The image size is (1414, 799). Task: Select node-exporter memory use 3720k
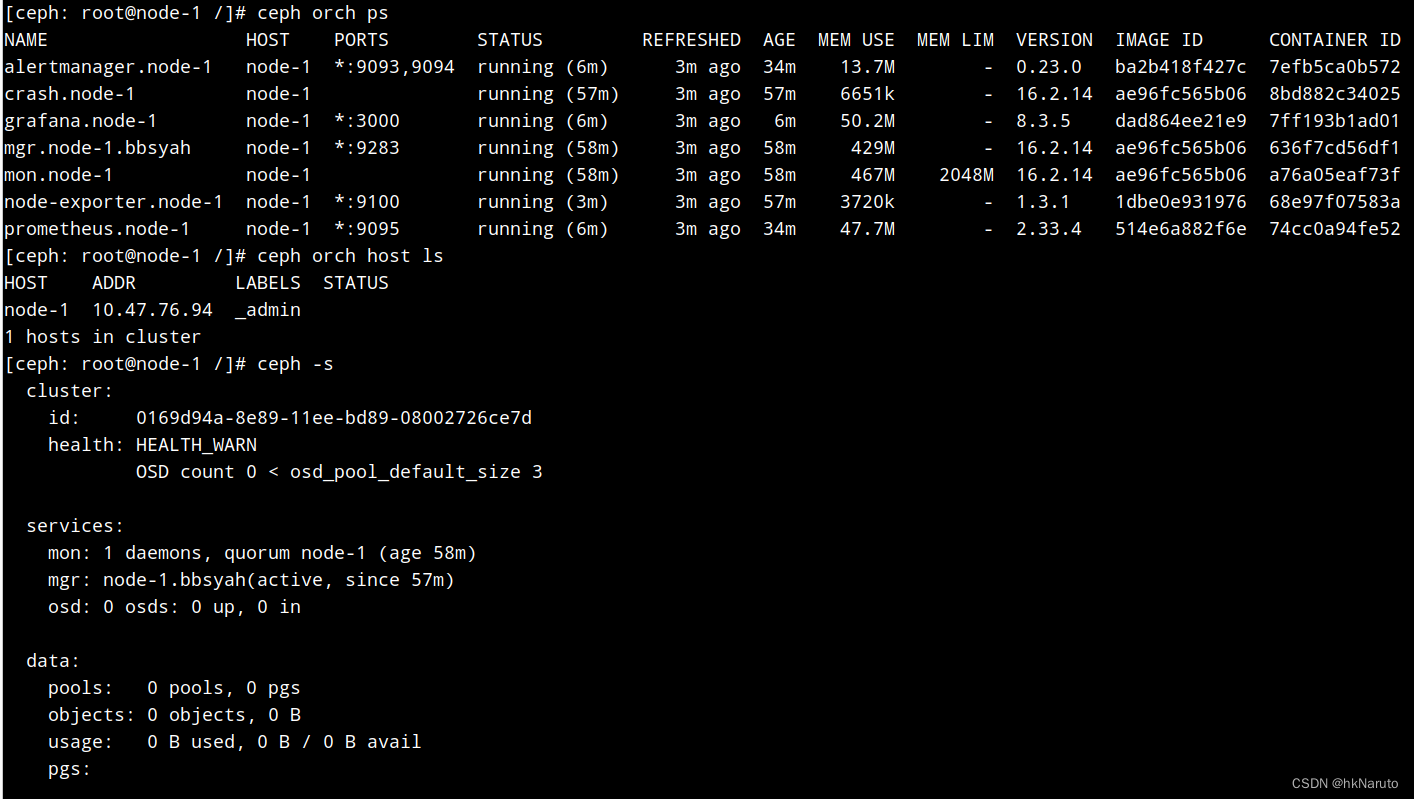[867, 202]
